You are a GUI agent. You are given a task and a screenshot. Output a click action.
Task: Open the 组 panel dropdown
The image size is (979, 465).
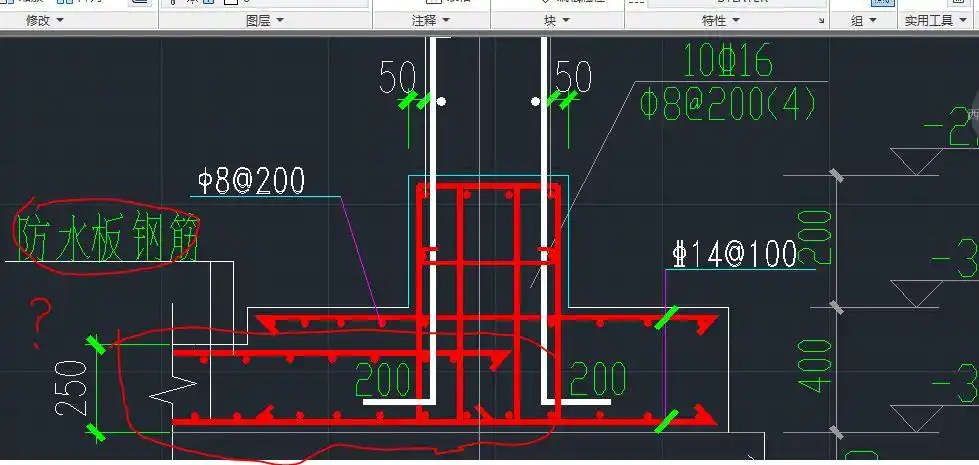tap(863, 20)
